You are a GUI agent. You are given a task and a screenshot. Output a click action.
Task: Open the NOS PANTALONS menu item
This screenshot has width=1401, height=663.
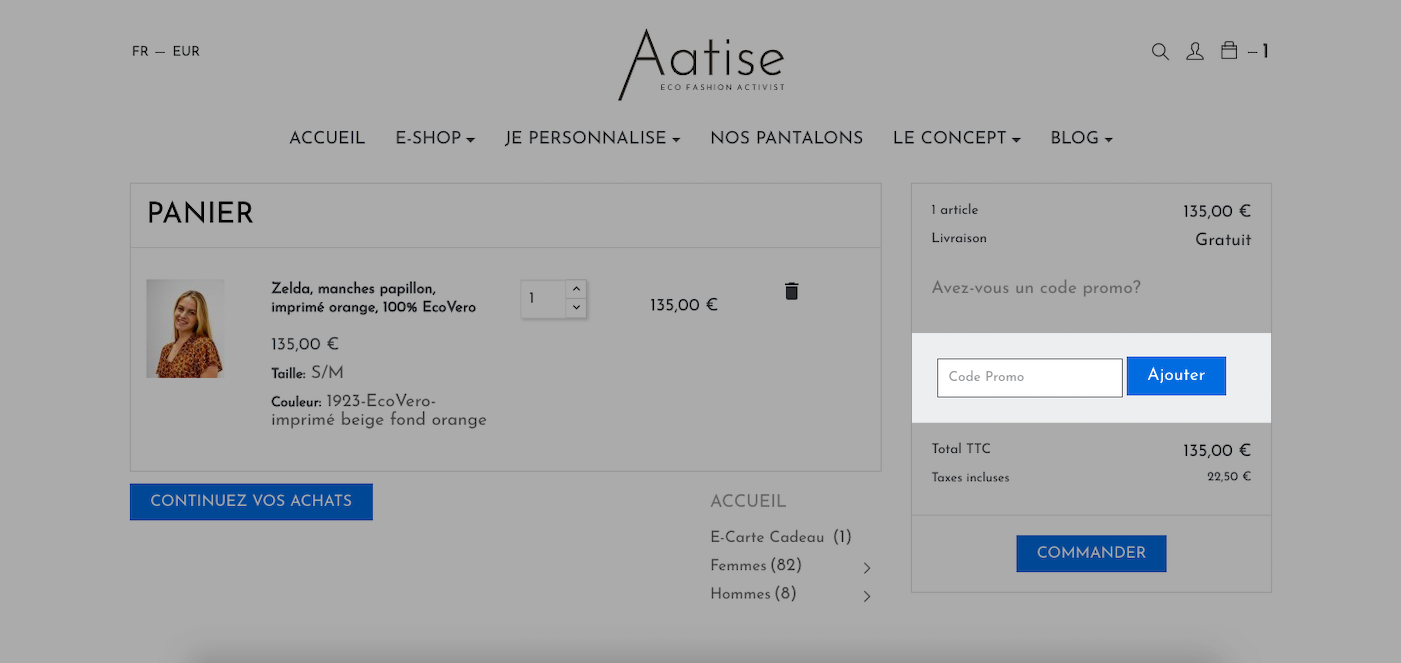786,138
